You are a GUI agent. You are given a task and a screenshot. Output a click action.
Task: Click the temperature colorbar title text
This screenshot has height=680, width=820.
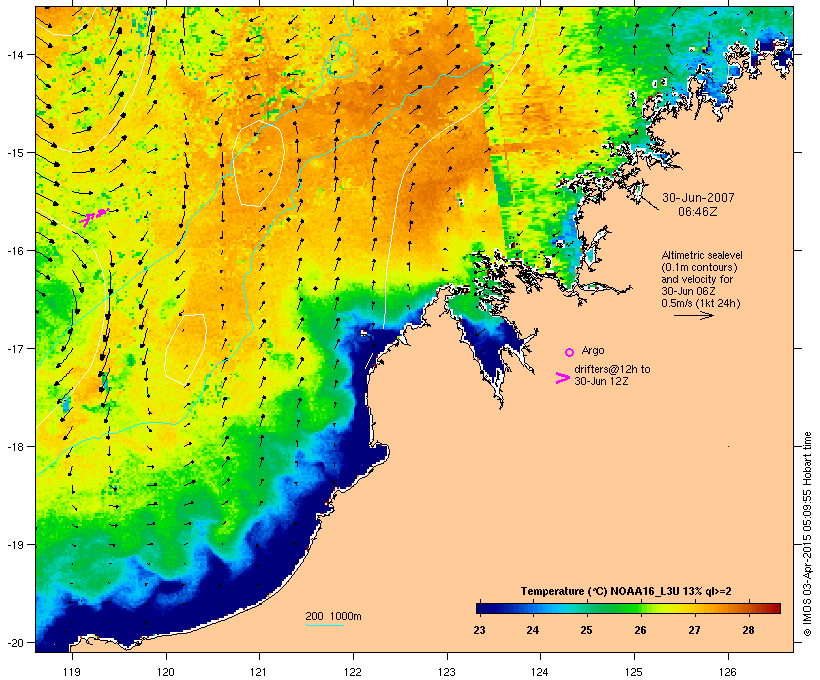tap(626, 592)
